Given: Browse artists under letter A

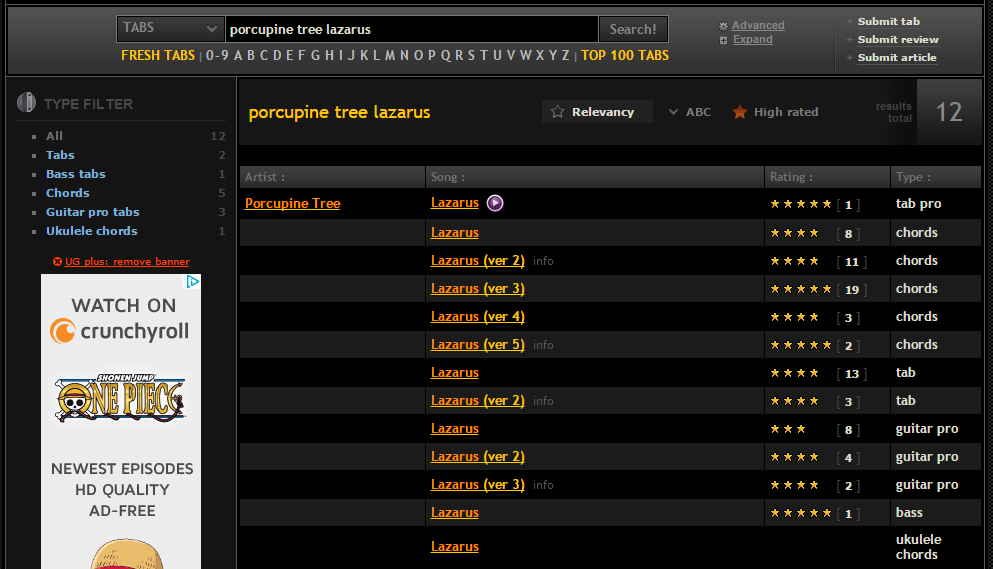Looking at the screenshot, I should [238, 55].
